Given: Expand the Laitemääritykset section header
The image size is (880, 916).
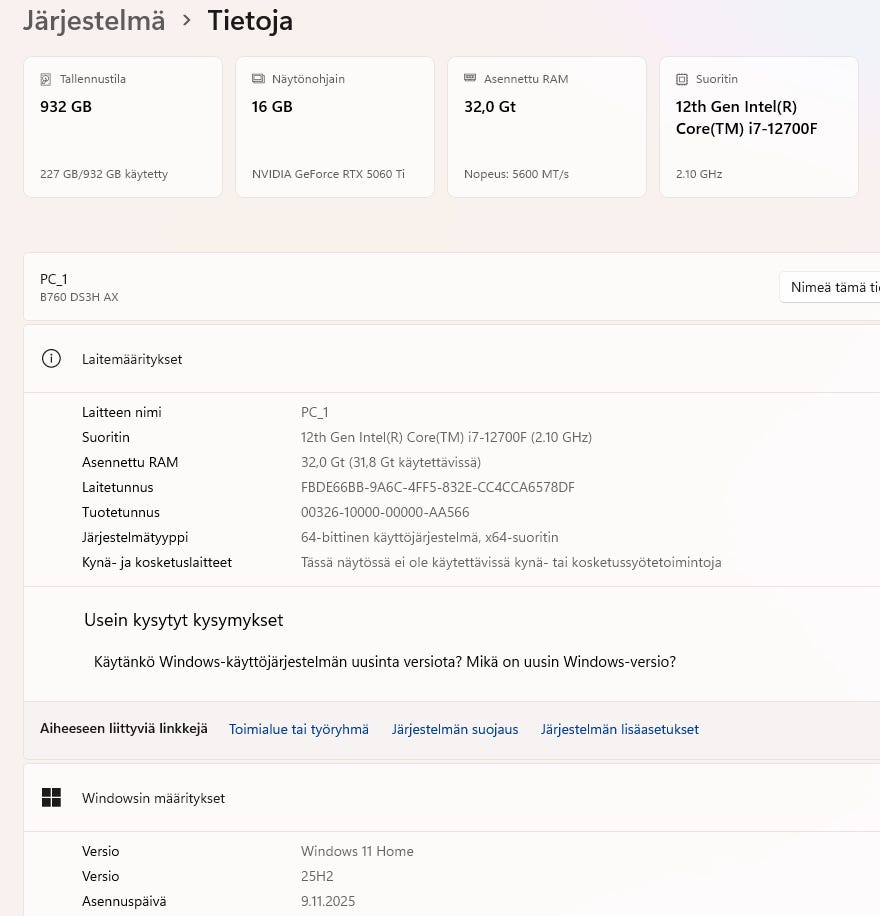Looking at the screenshot, I should point(450,359).
